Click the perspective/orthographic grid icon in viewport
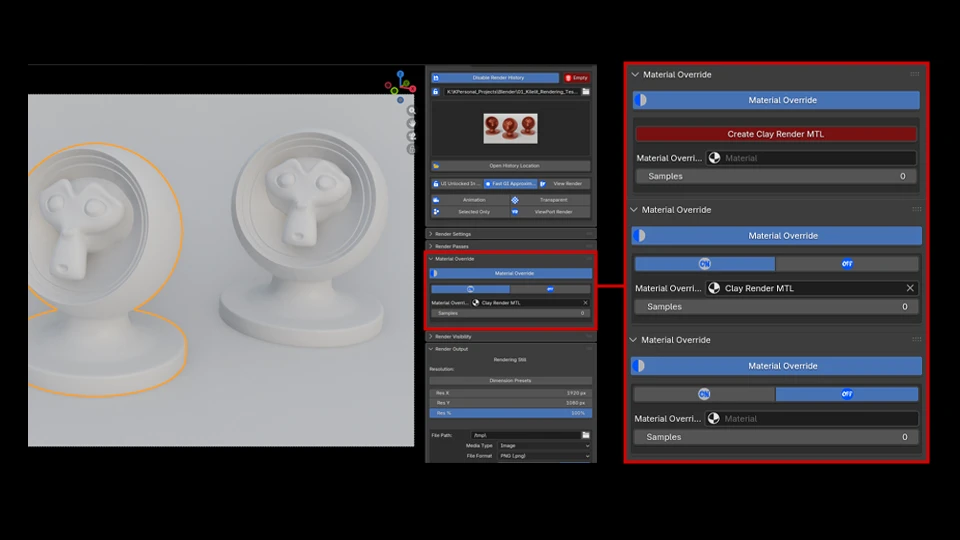The width and height of the screenshot is (960, 540). 411,149
